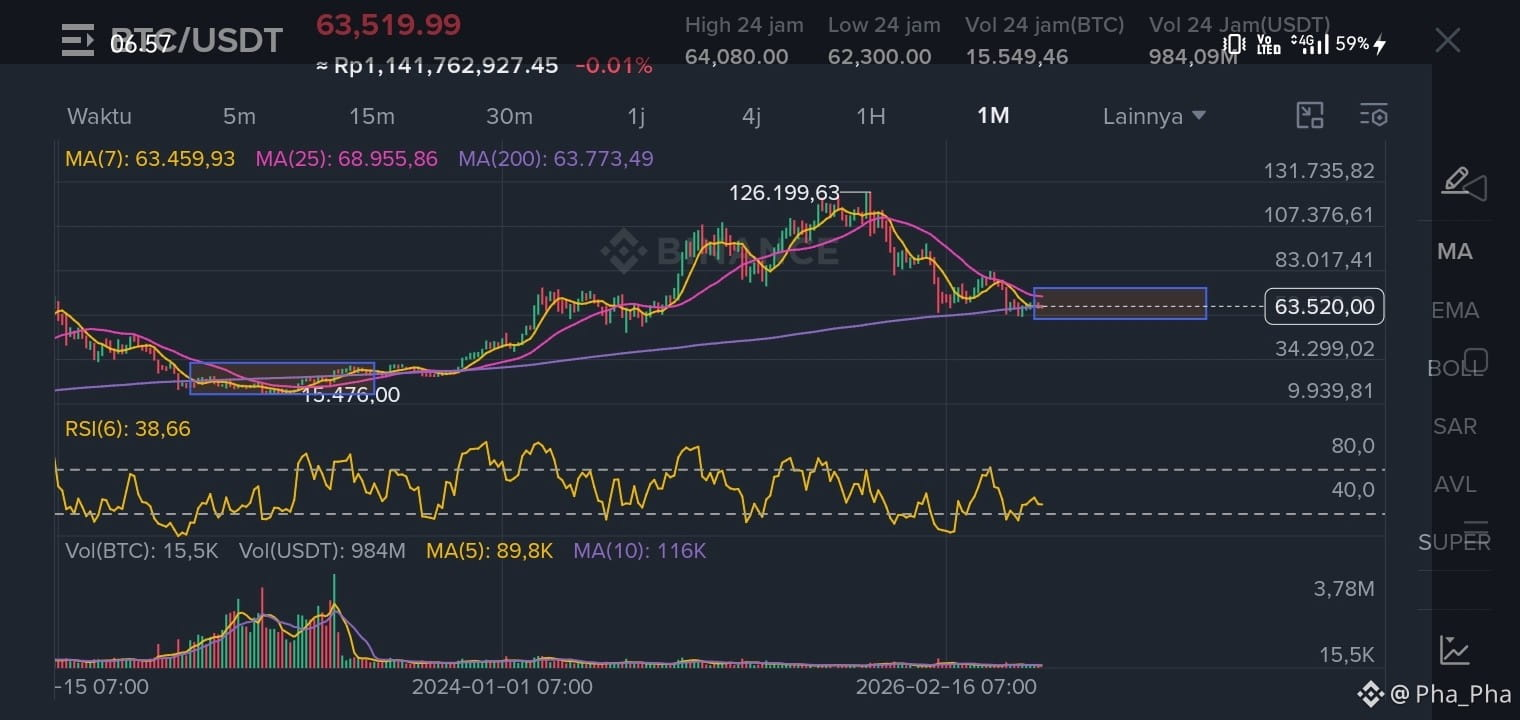Tap the last price 63,519.99
Viewport: 1520px width, 720px height.
[389, 24]
